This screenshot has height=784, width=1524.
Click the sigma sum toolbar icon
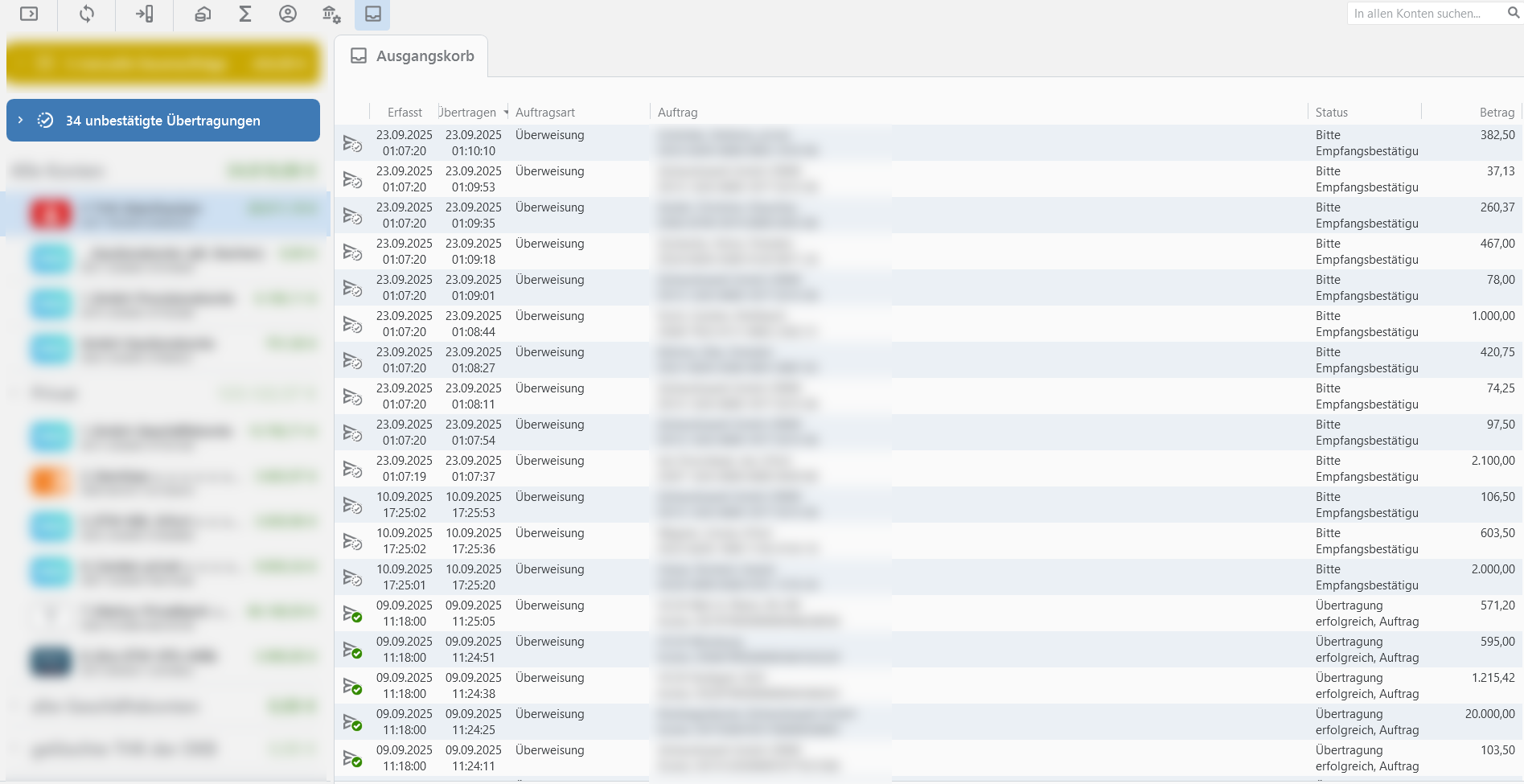[245, 14]
